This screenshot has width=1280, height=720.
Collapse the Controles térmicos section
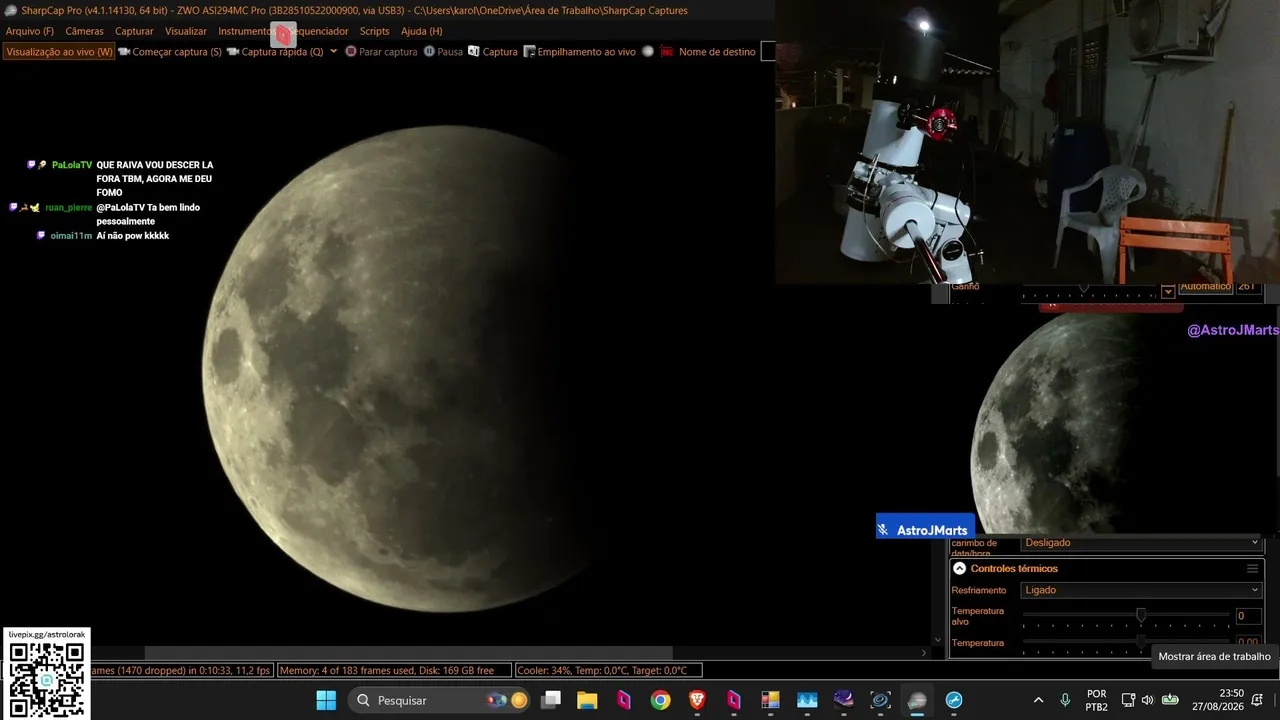pyautogui.click(x=960, y=568)
